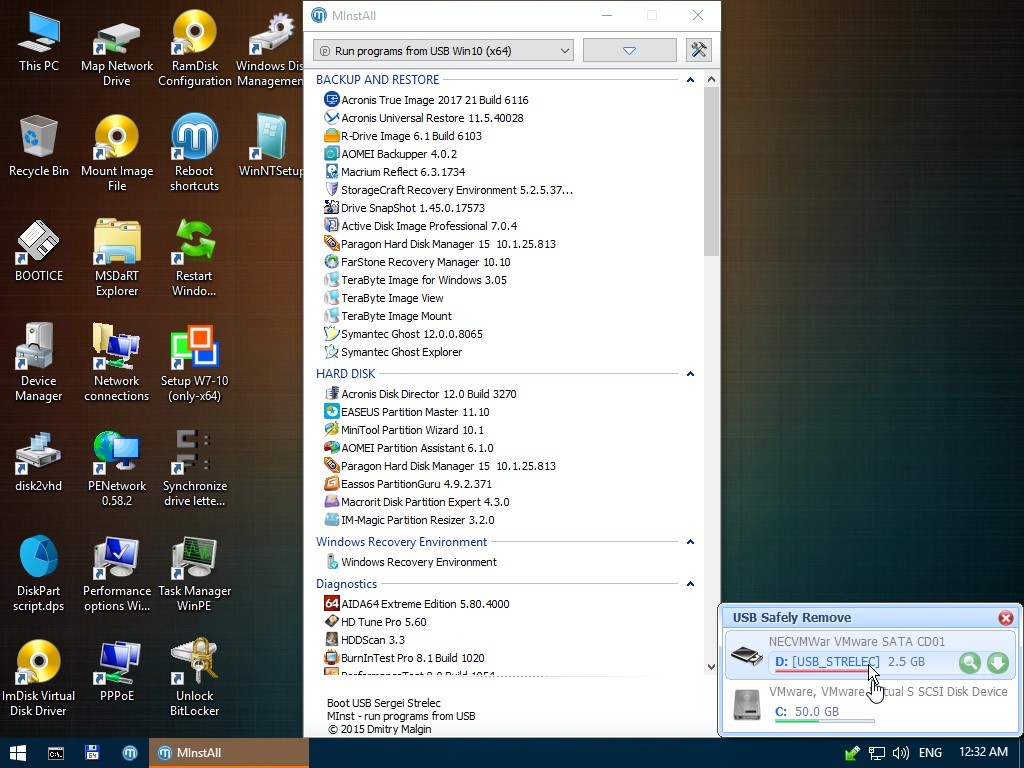Open volume control in system tray
The height and width of the screenshot is (768, 1024).
(x=901, y=753)
